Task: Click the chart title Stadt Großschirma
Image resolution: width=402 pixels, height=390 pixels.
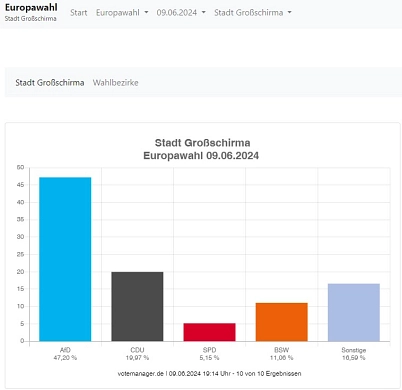Action: pos(202,143)
